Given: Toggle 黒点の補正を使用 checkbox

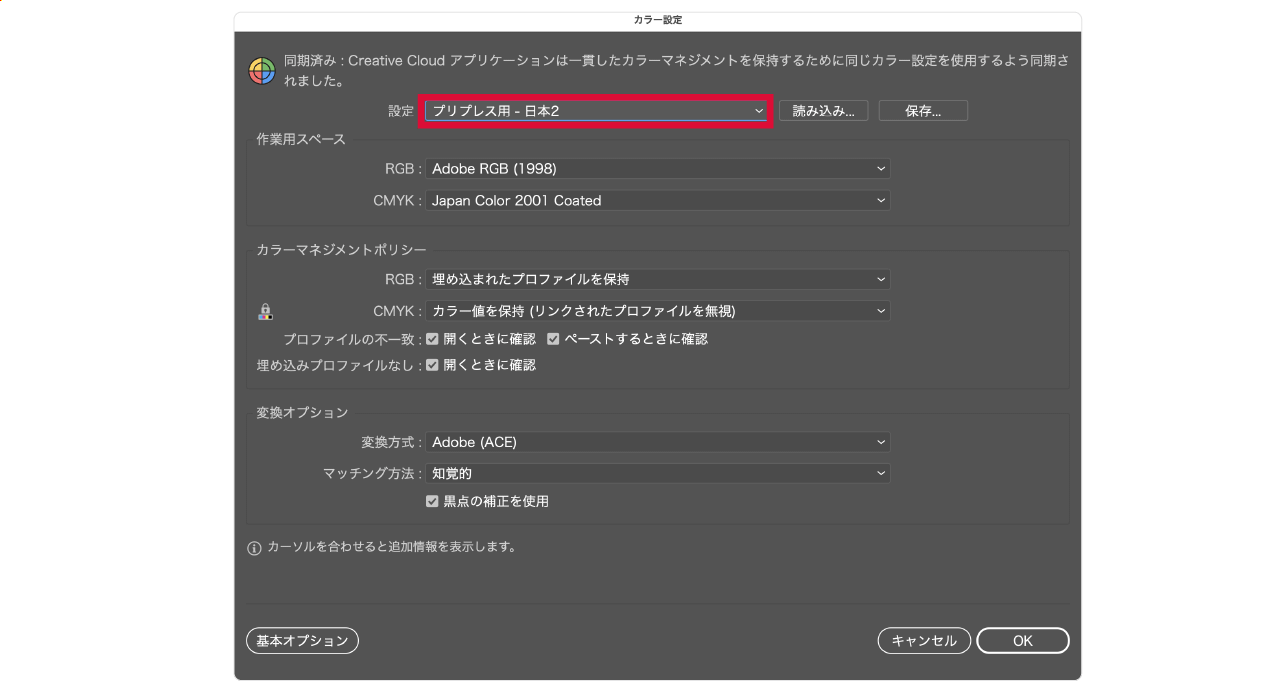Looking at the screenshot, I should 433,502.
